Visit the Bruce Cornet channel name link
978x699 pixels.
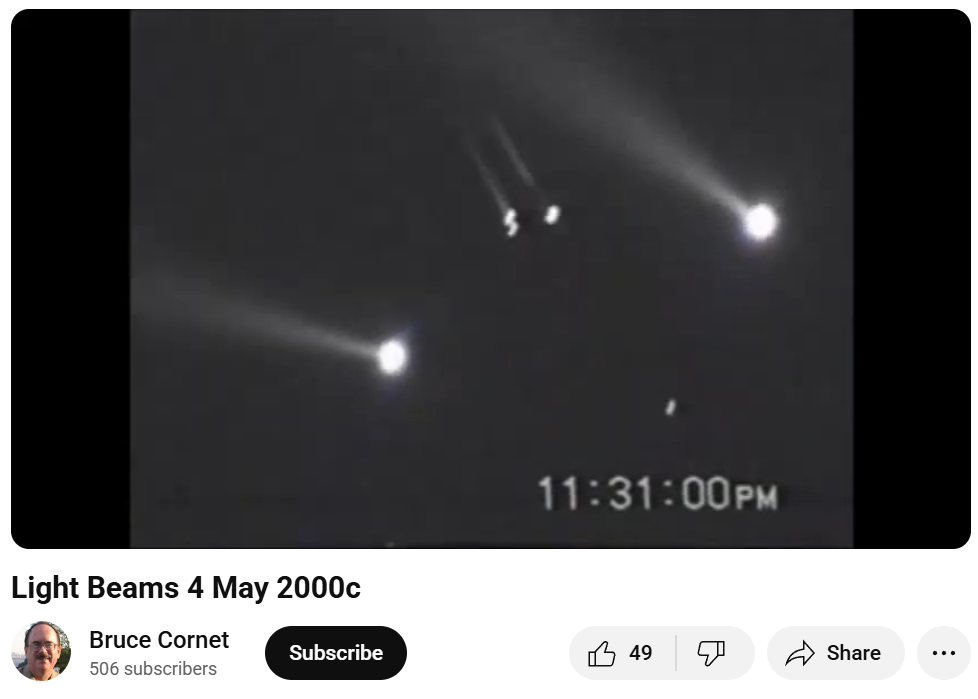[159, 640]
